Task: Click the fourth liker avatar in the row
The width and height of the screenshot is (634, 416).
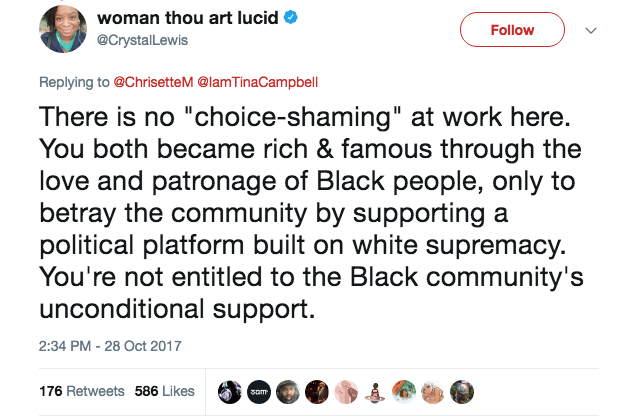Action: [x=315, y=390]
